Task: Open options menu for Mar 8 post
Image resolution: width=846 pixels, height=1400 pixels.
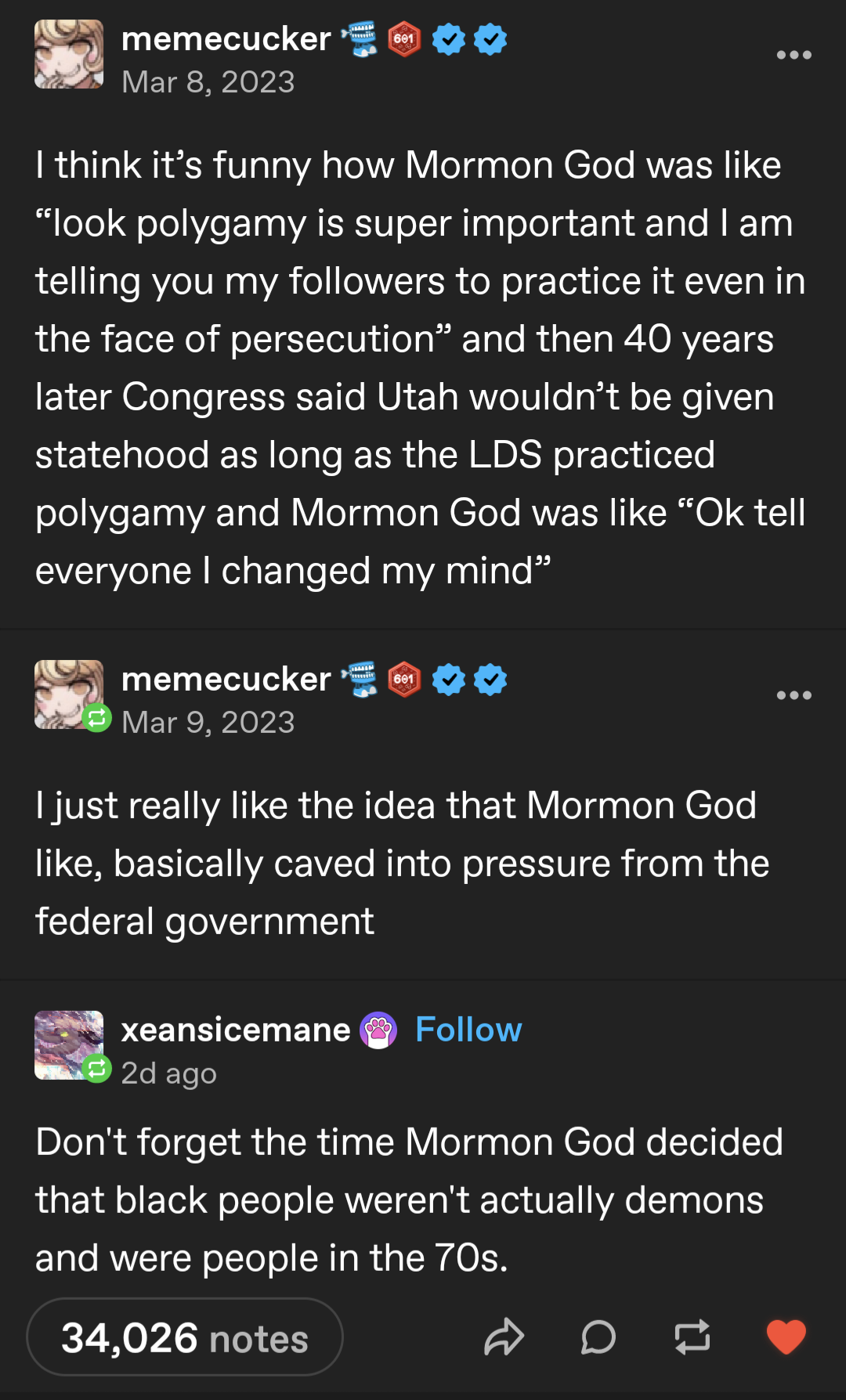Action: click(x=794, y=55)
